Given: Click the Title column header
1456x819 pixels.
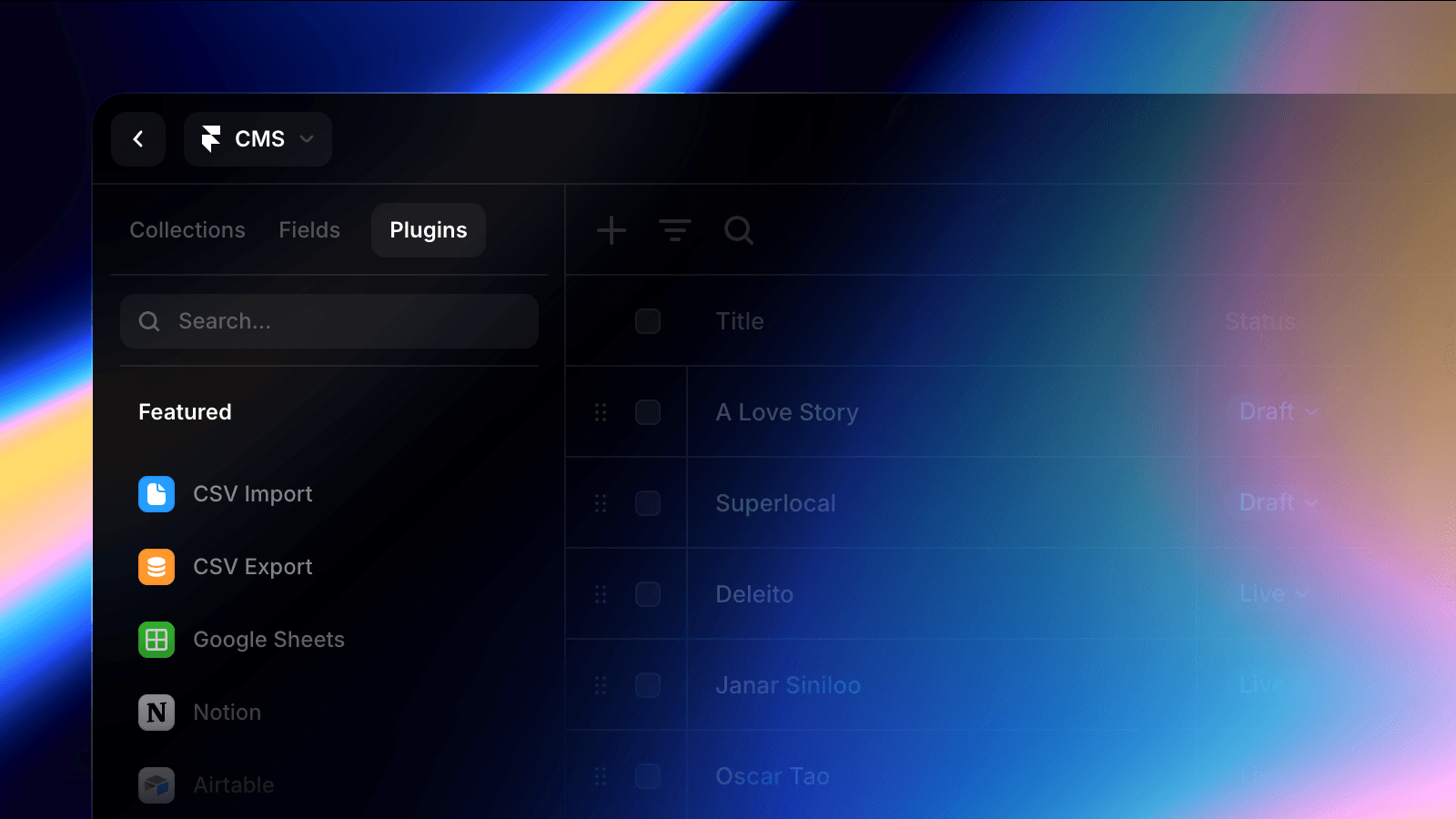Looking at the screenshot, I should (740, 321).
